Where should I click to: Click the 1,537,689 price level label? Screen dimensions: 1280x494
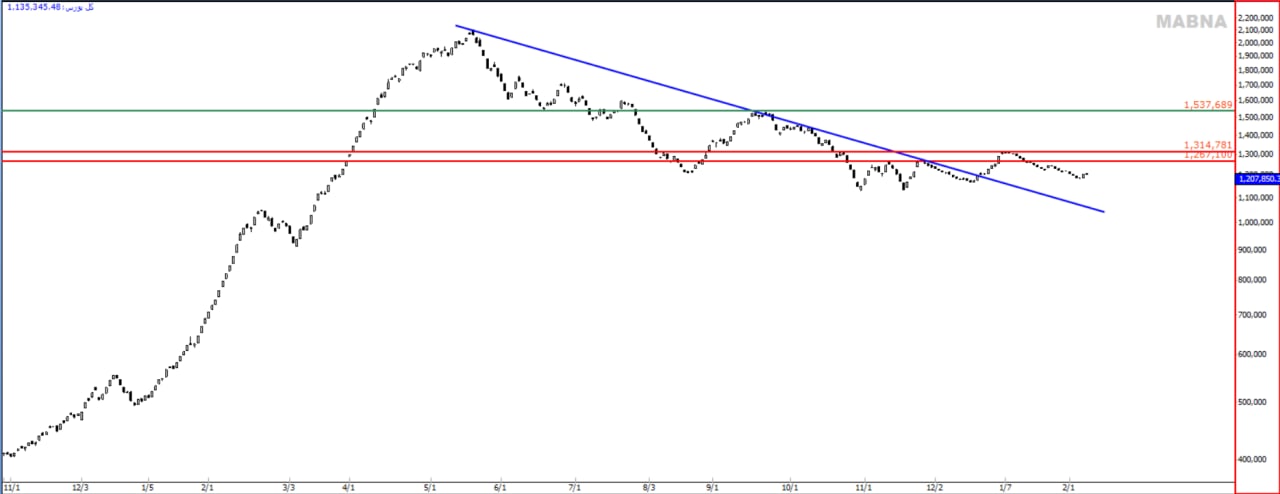coord(1207,105)
